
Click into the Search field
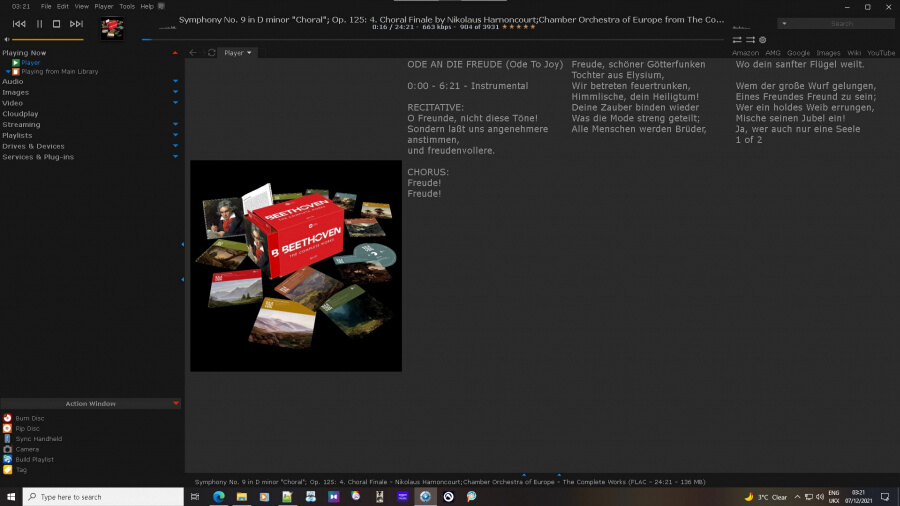[x=842, y=24]
